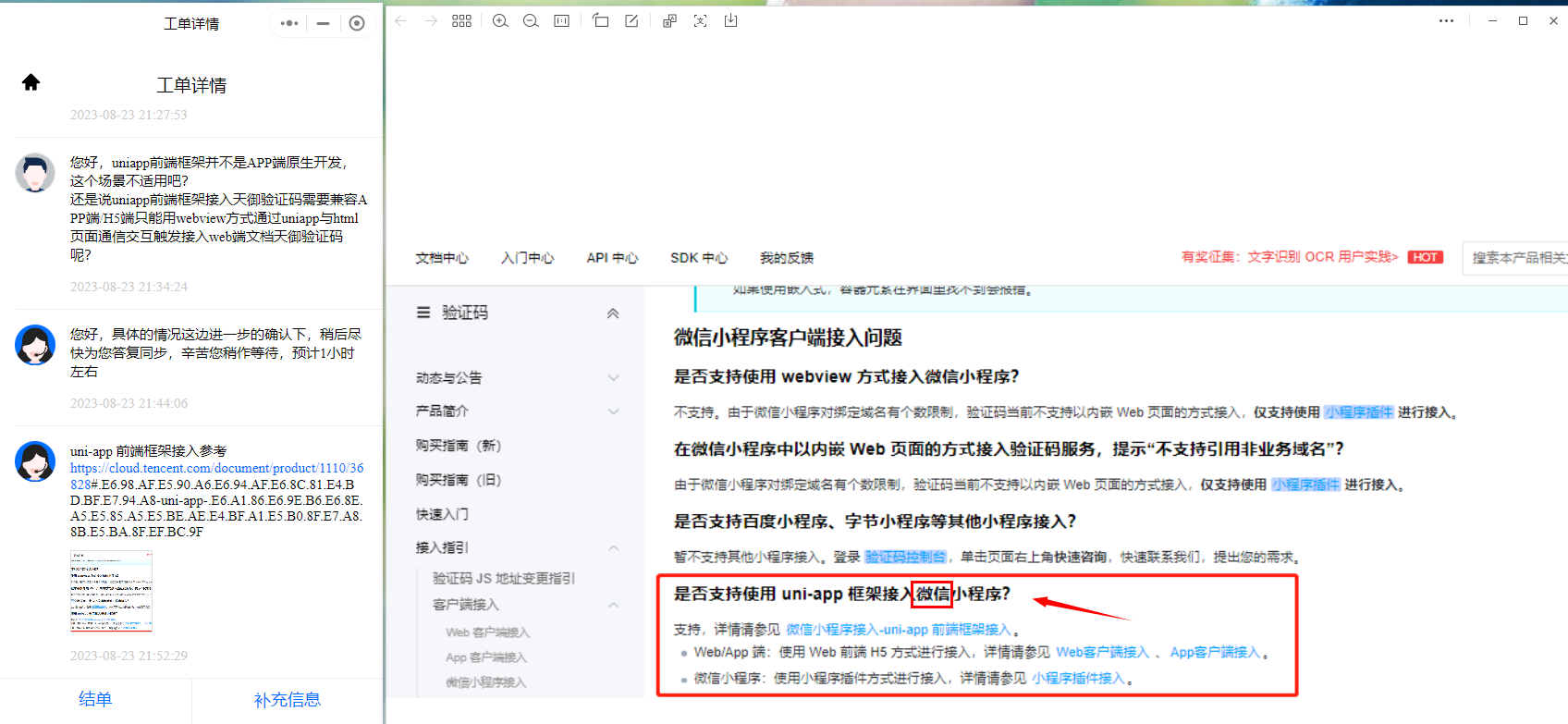Click the home icon in the ticket panel
The image size is (1568, 724).
pos(31,82)
